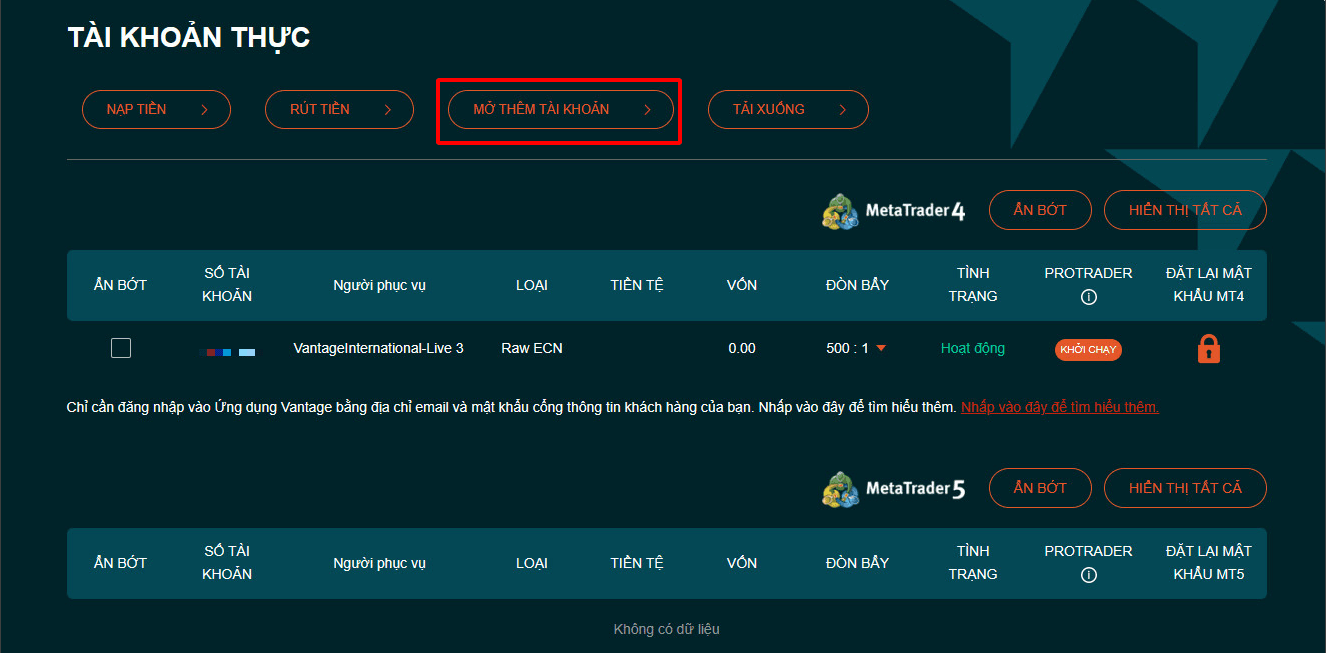1326x653 pixels.
Task: Click 'Người phục vụ' header in MetaTrader 4 table
Action: pyautogui.click(x=379, y=285)
